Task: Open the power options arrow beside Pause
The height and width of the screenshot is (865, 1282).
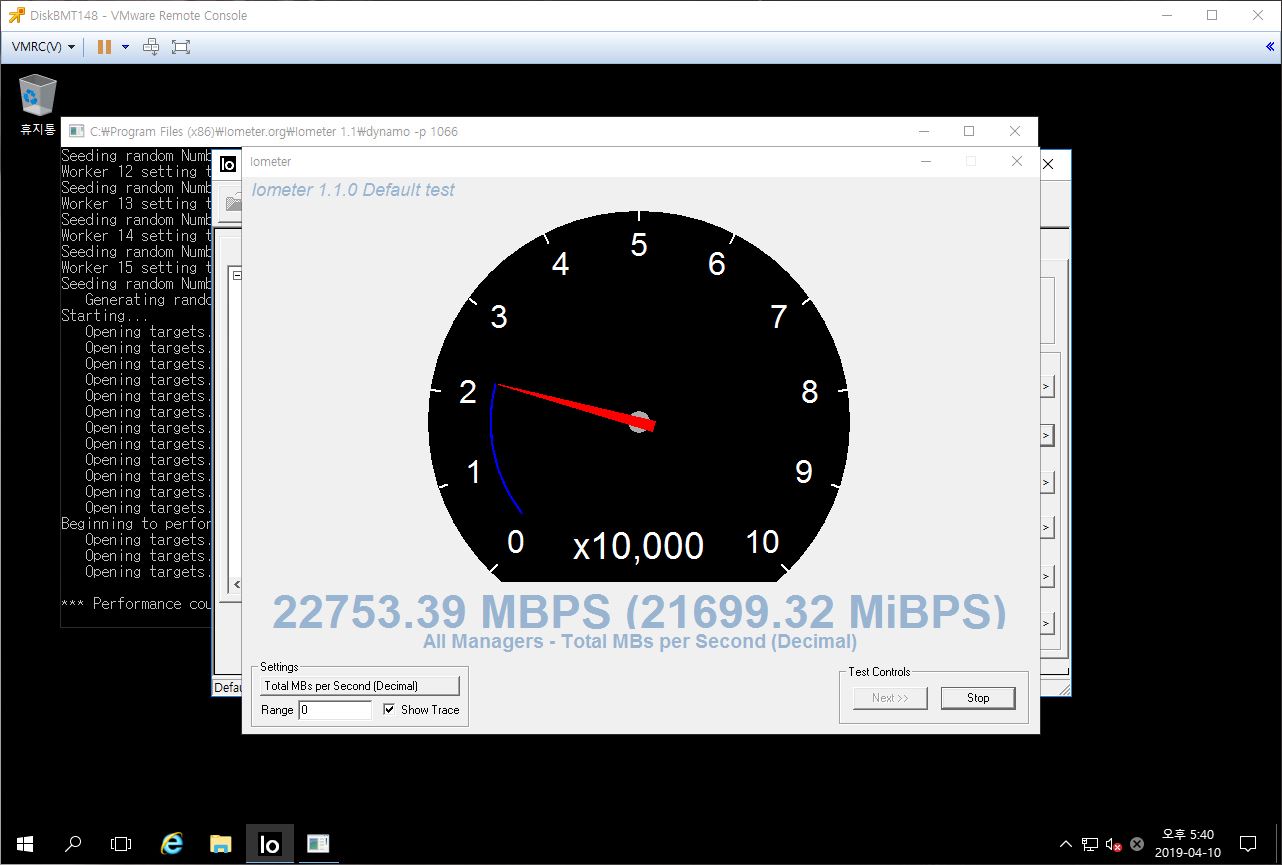Action: click(125, 47)
